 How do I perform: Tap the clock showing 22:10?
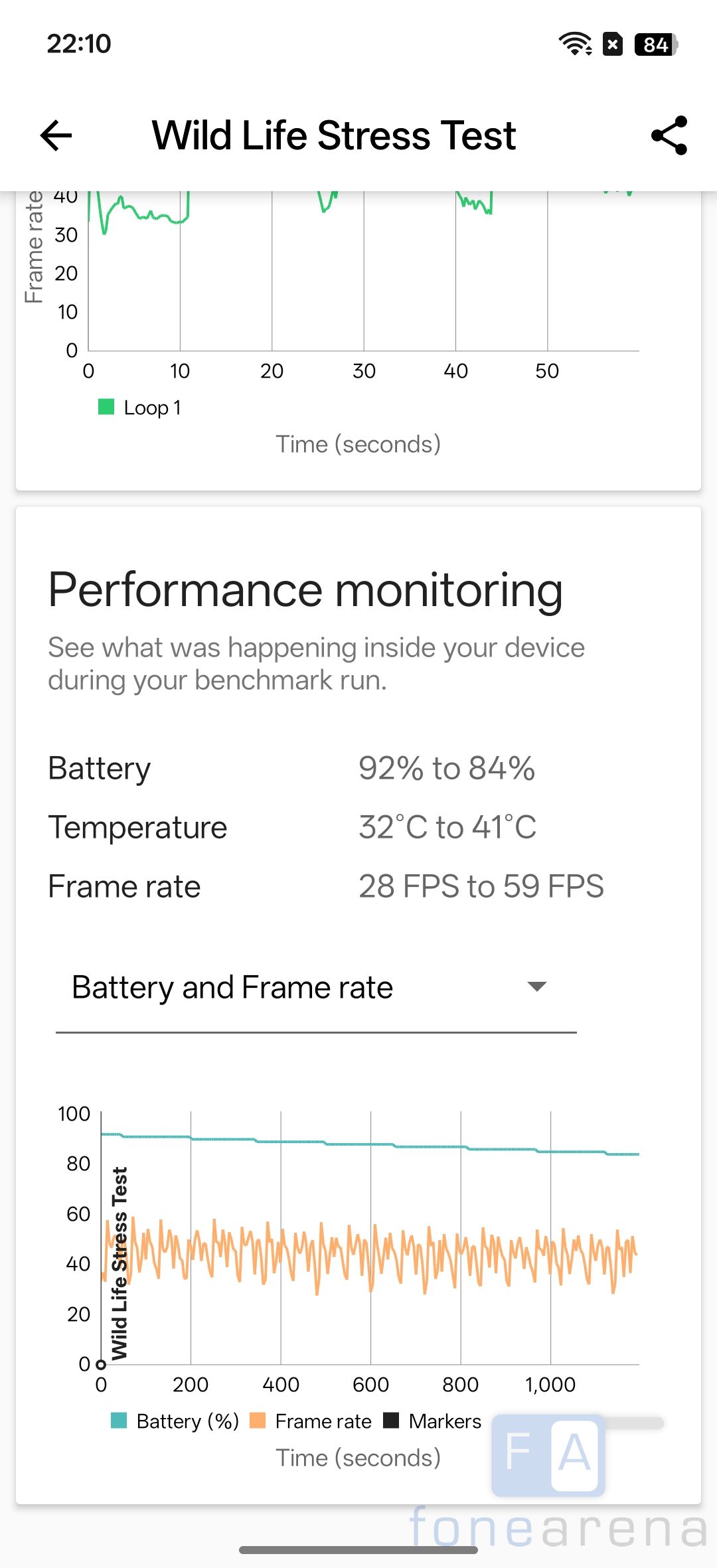coord(79,44)
